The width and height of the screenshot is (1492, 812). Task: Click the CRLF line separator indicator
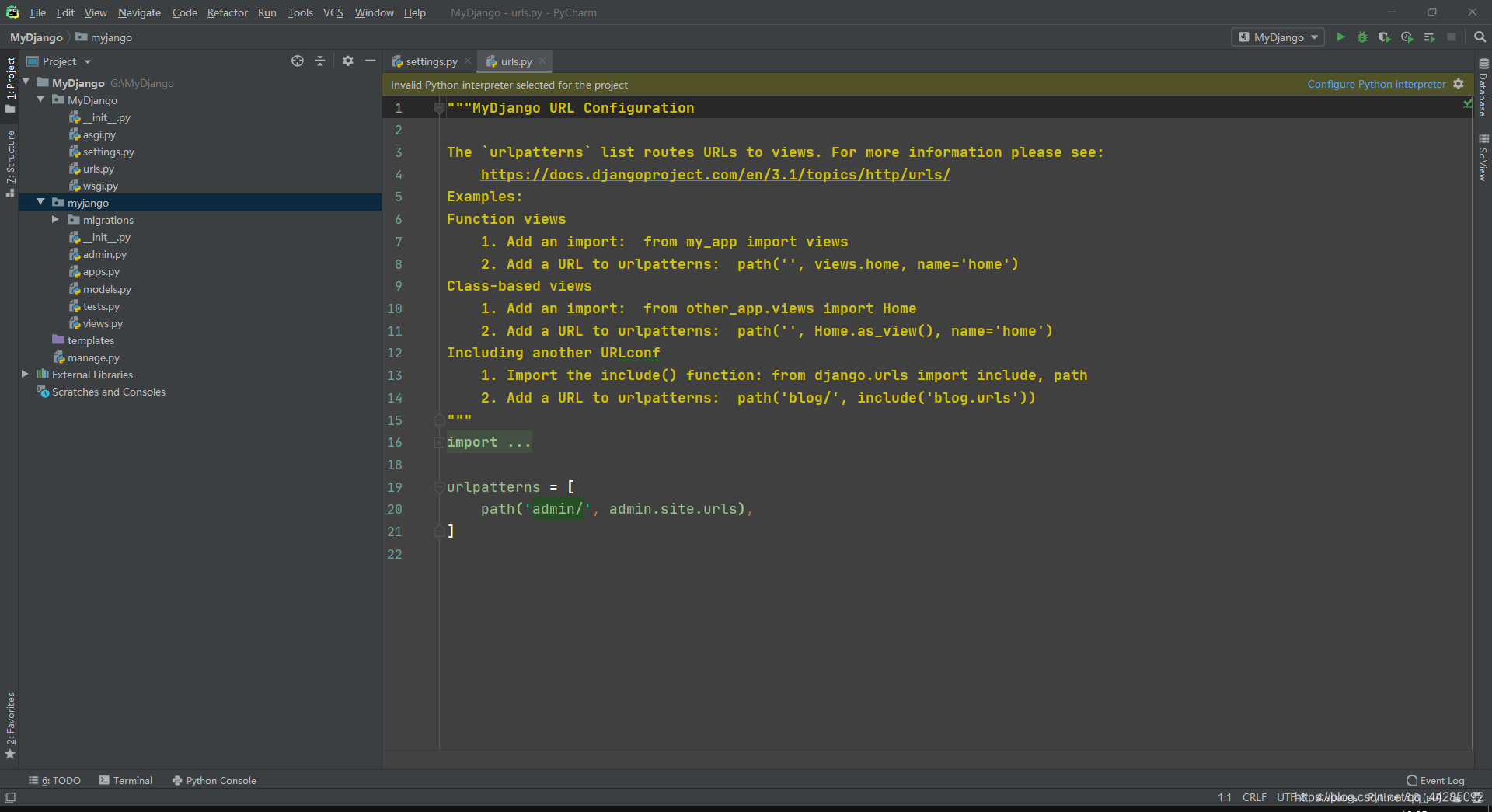[x=1254, y=797]
